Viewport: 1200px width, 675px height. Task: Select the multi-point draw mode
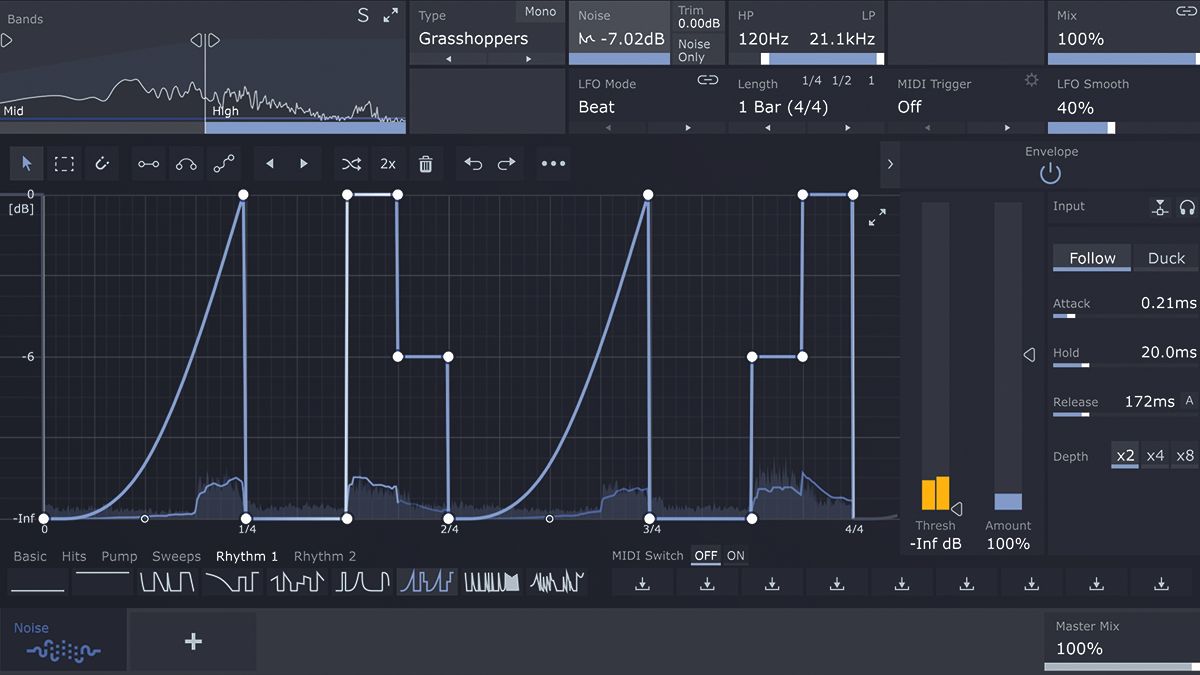tap(224, 163)
